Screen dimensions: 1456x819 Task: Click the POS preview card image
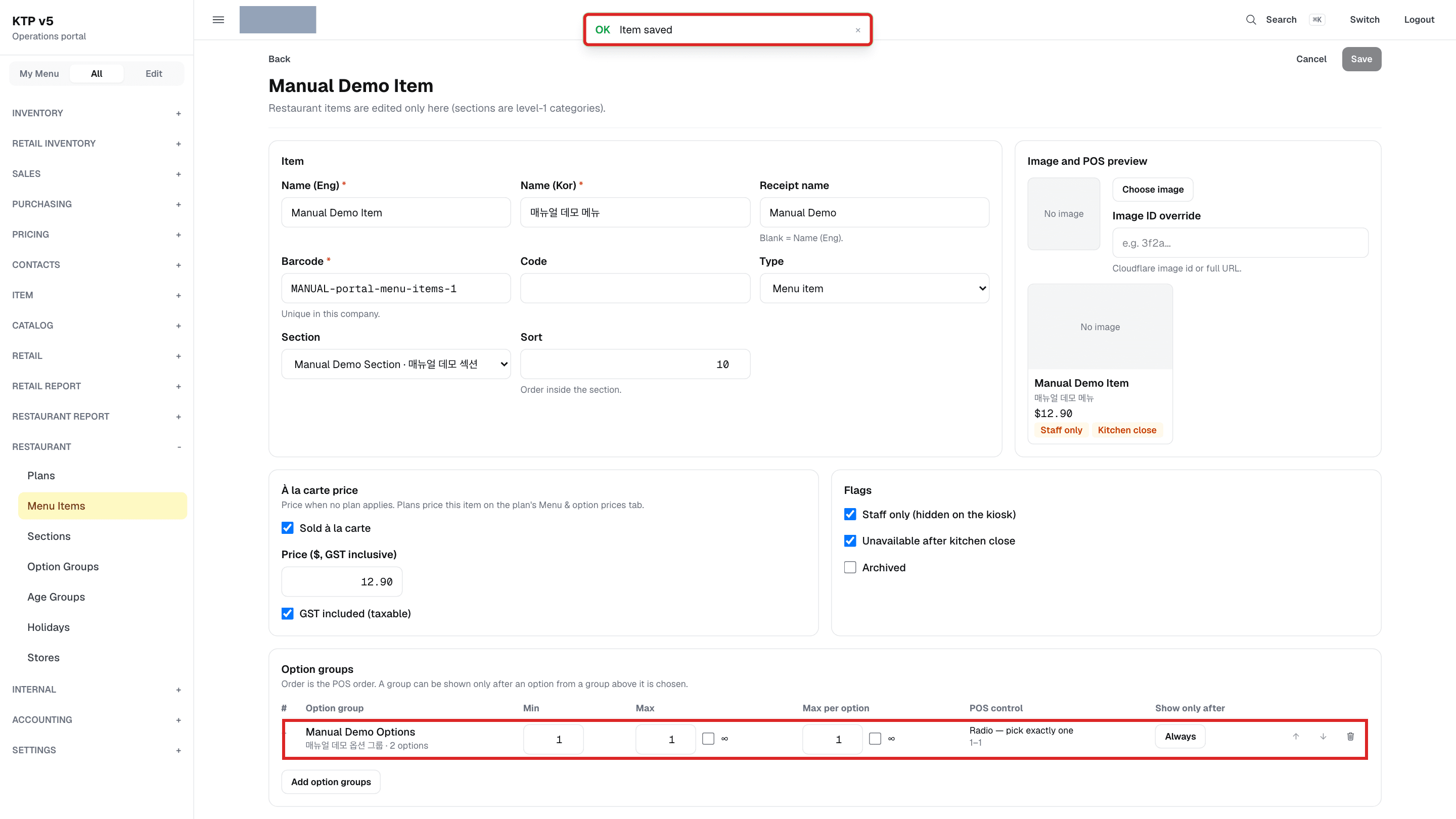click(x=1100, y=327)
